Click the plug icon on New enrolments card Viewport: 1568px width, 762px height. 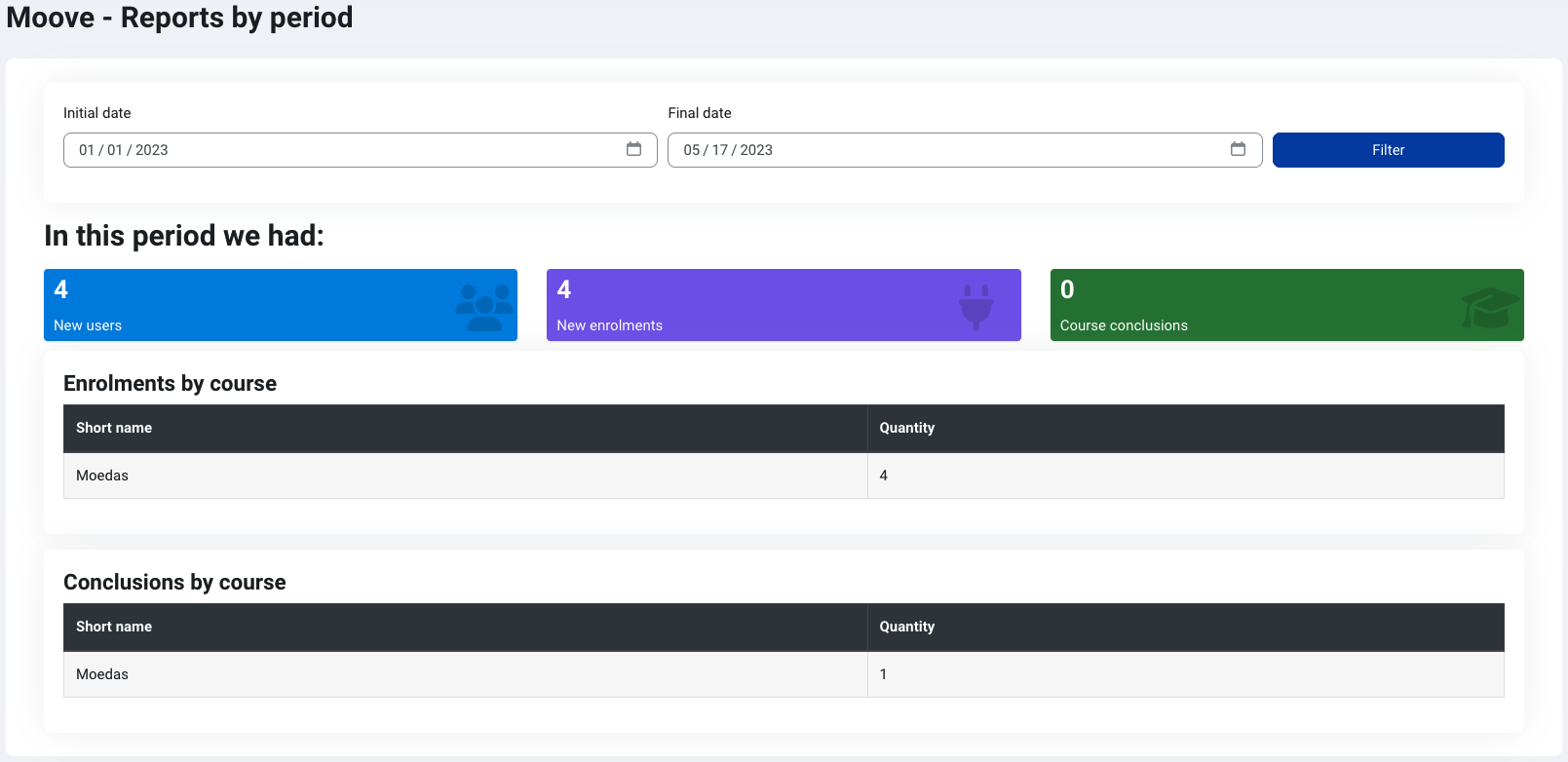[x=975, y=307]
